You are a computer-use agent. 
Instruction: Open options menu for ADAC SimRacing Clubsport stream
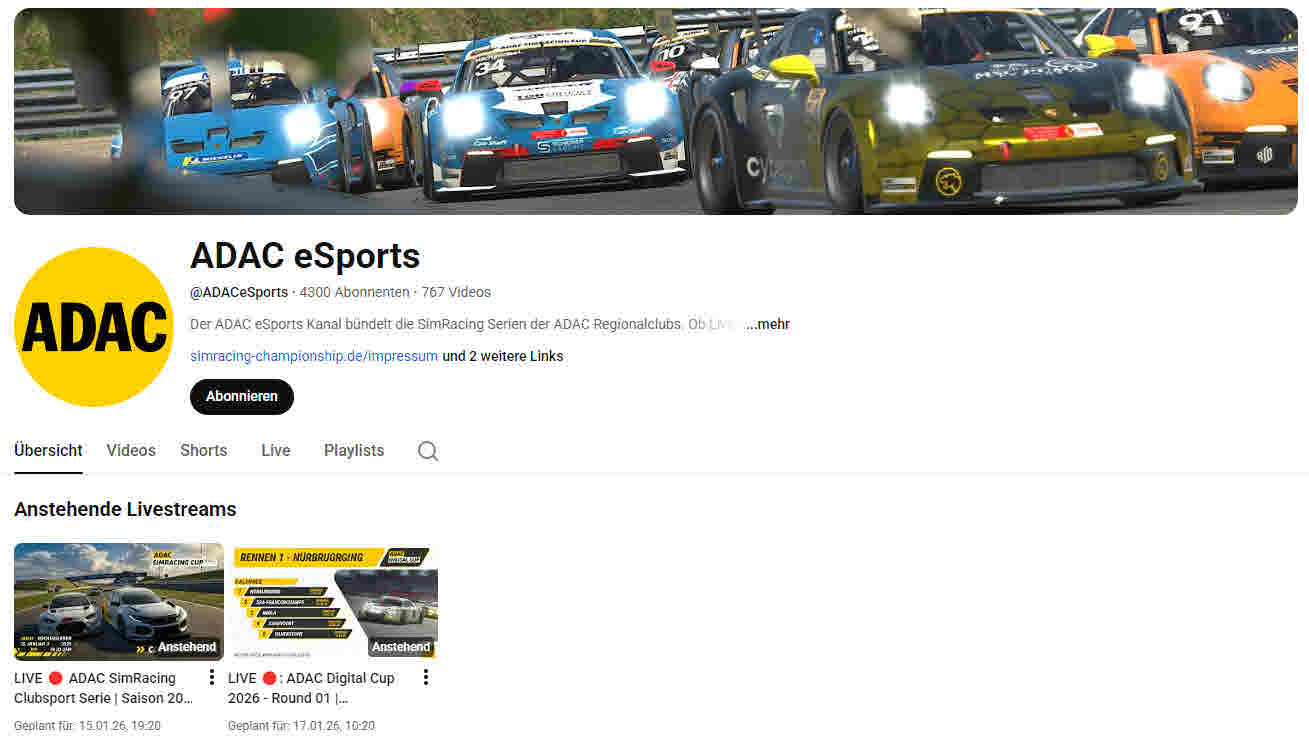tap(211, 678)
